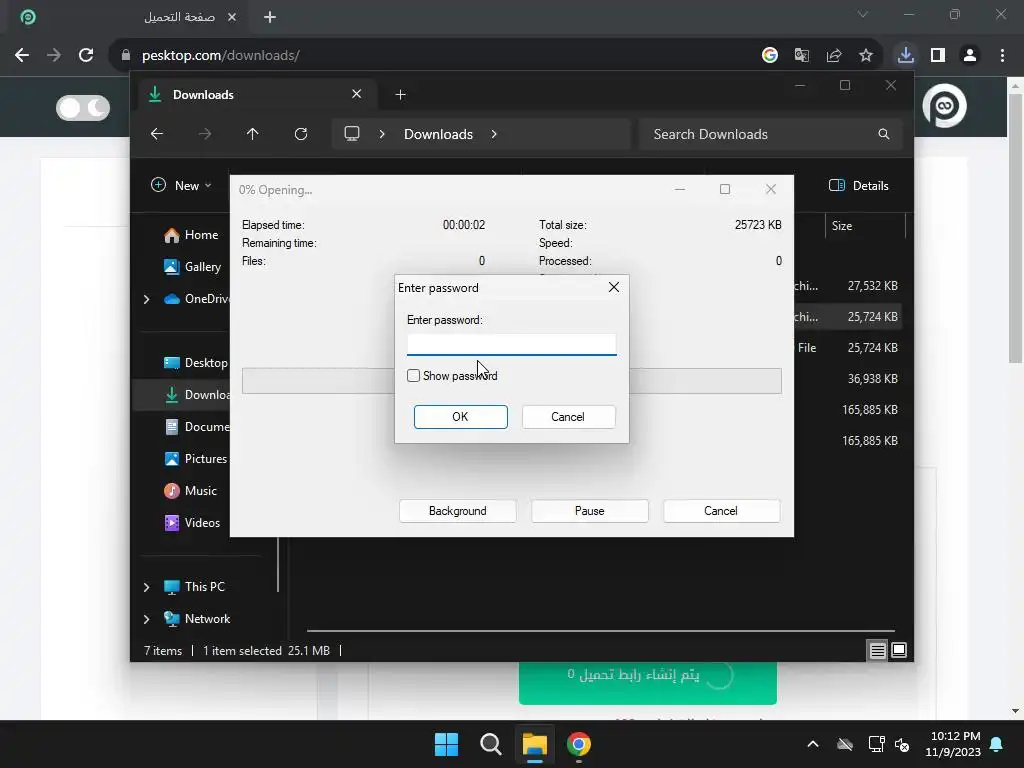Switch Explorer to large thumbnails view
This screenshot has width=1024, height=768.
[x=899, y=650]
